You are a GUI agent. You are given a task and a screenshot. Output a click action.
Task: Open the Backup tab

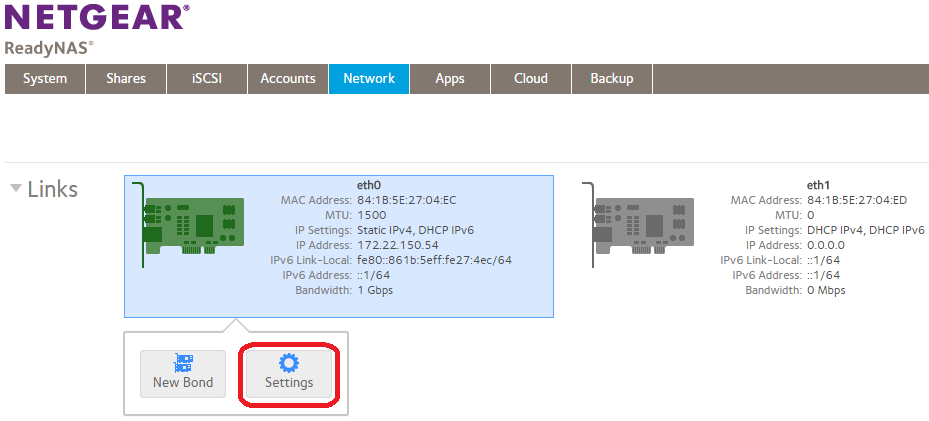pos(611,79)
